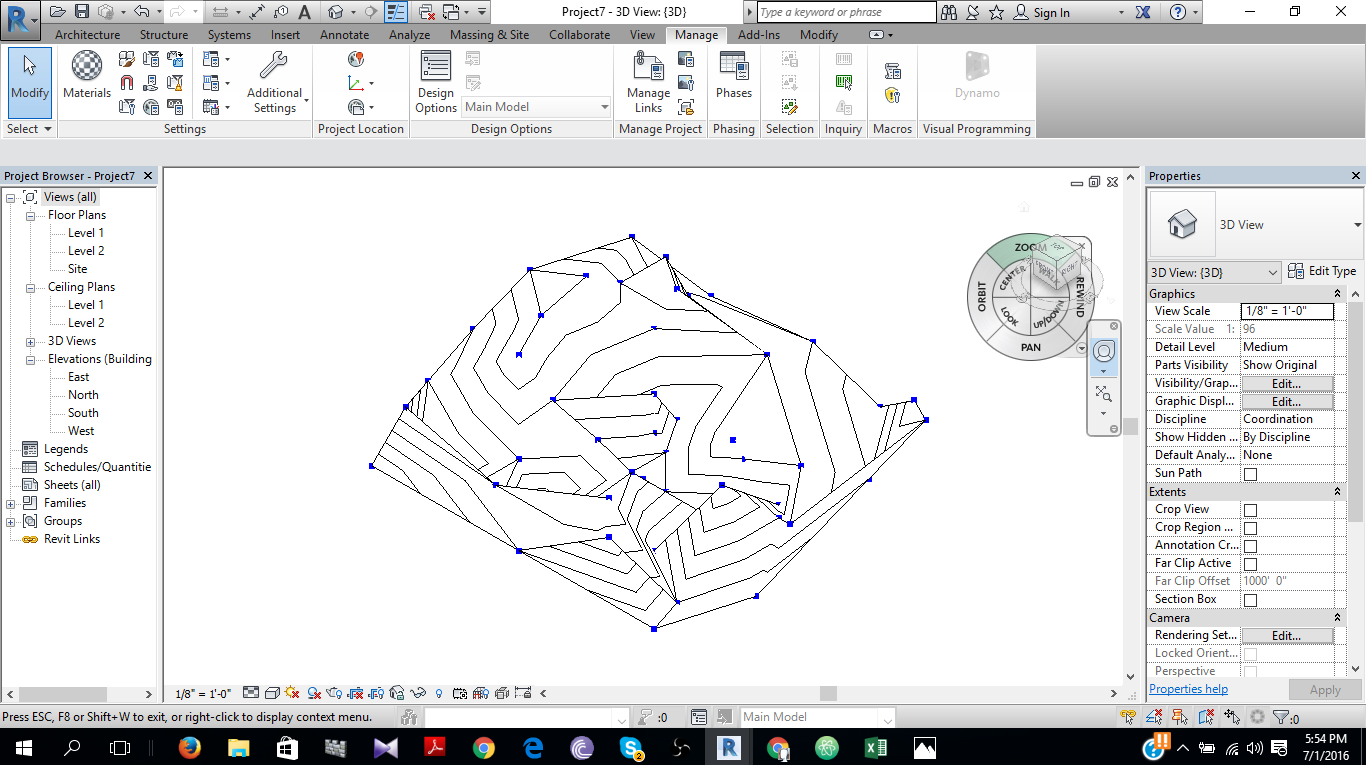Click the Visual Style cube icon
The height and width of the screenshot is (765, 1366).
(x=272, y=691)
